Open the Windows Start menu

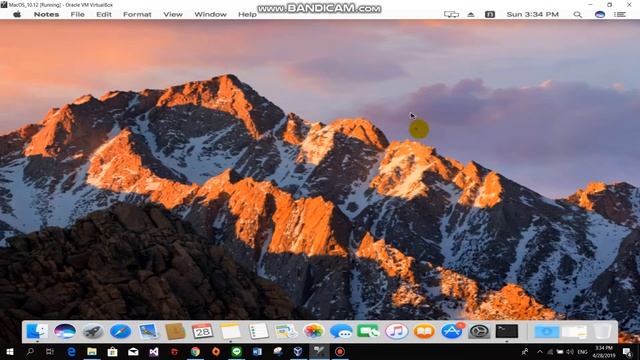click(x=9, y=351)
